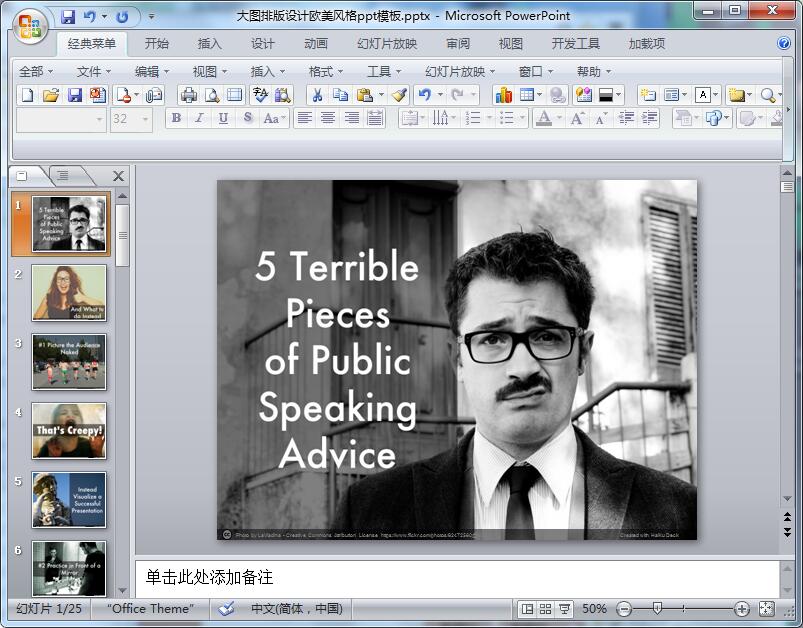The width and height of the screenshot is (803, 628).
Task: Insert a chart with the bar chart icon
Action: click(503, 95)
